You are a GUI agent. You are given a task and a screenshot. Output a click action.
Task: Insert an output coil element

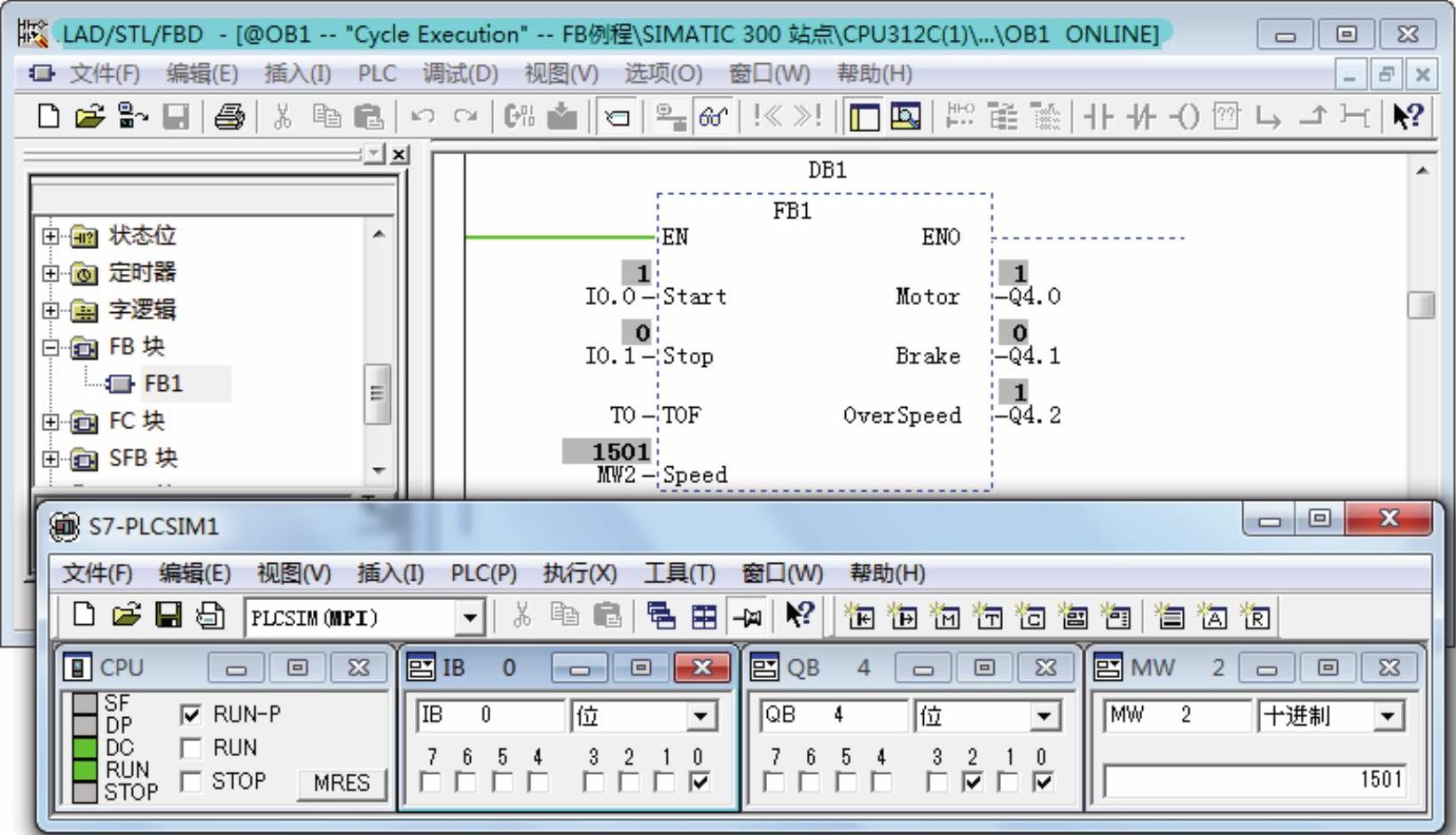[x=1184, y=116]
